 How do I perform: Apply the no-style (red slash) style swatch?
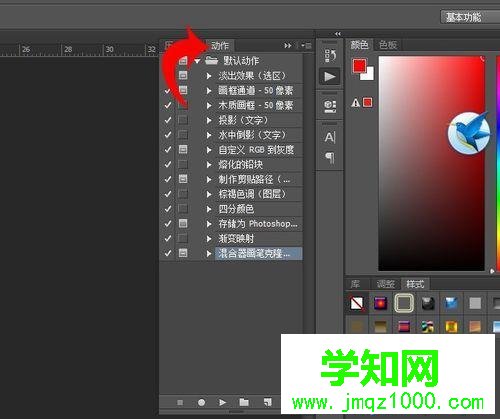click(357, 303)
